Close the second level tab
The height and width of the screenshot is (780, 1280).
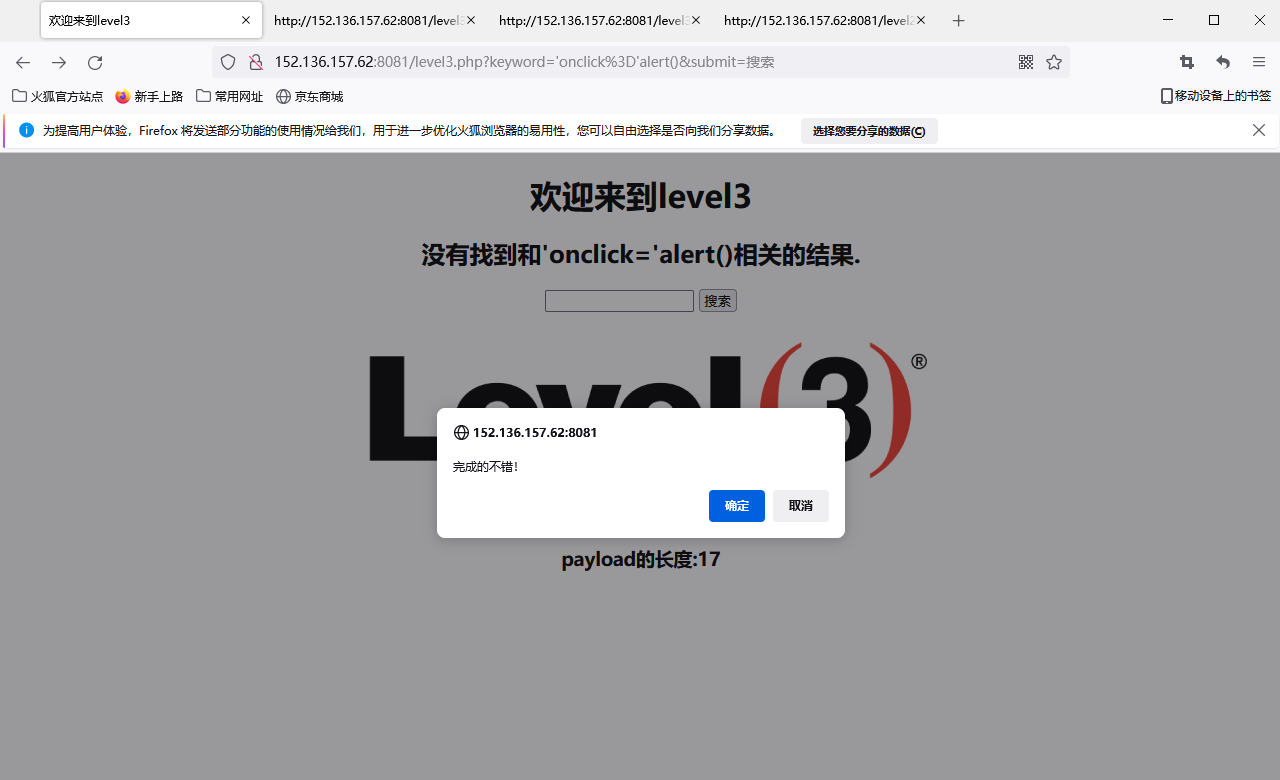click(471, 20)
